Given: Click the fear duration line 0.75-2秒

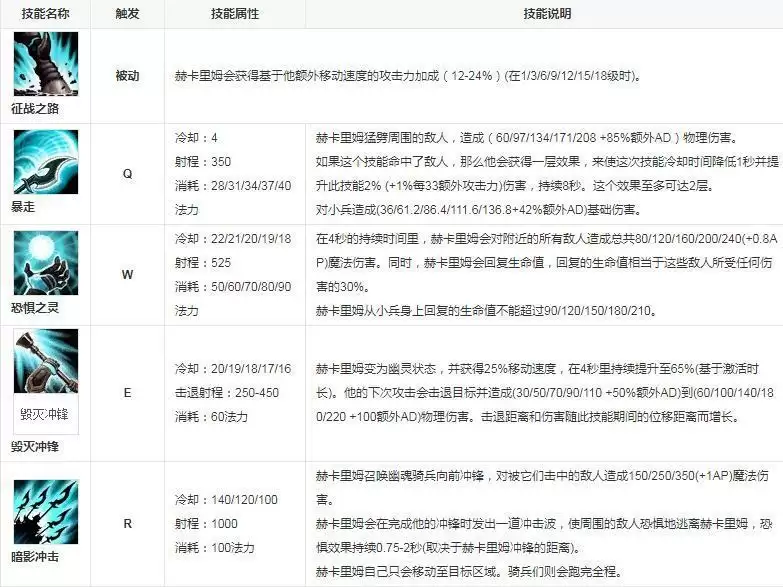Looking at the screenshot, I should coord(448,548).
